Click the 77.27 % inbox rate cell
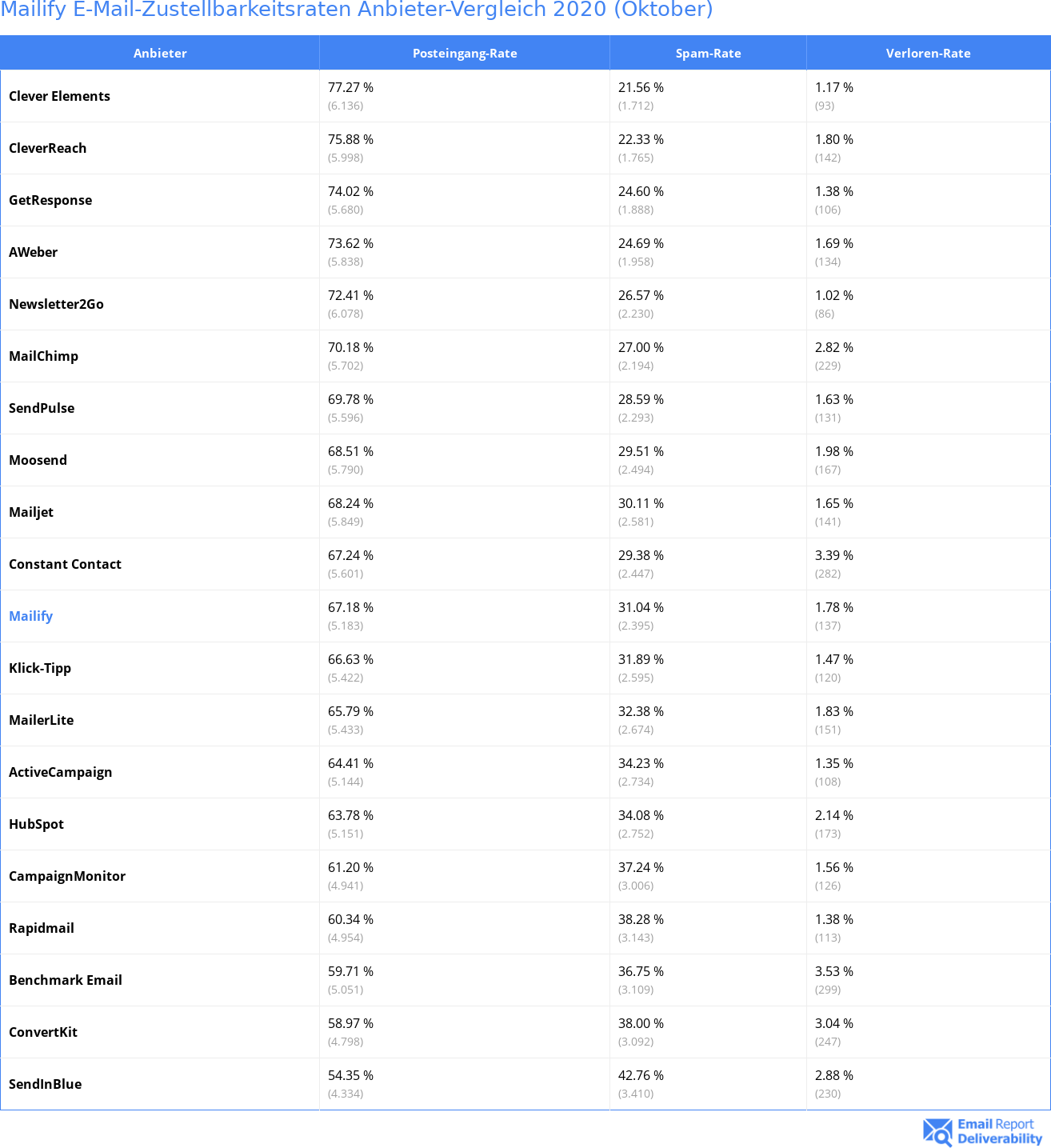The width and height of the screenshot is (1051, 1148). [350, 87]
